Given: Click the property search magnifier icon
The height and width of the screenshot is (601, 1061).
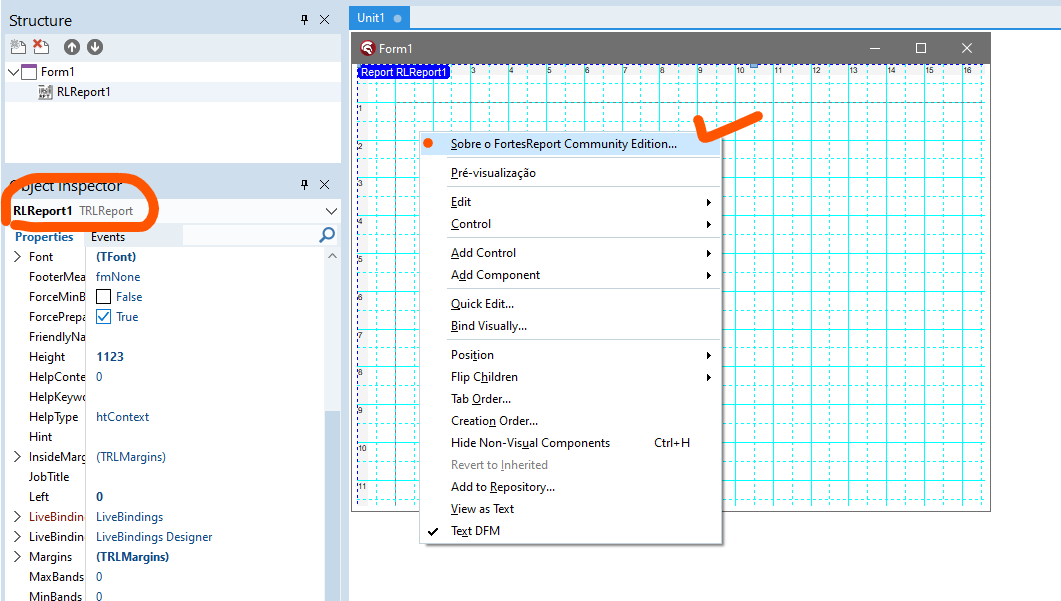Looking at the screenshot, I should click(x=328, y=235).
